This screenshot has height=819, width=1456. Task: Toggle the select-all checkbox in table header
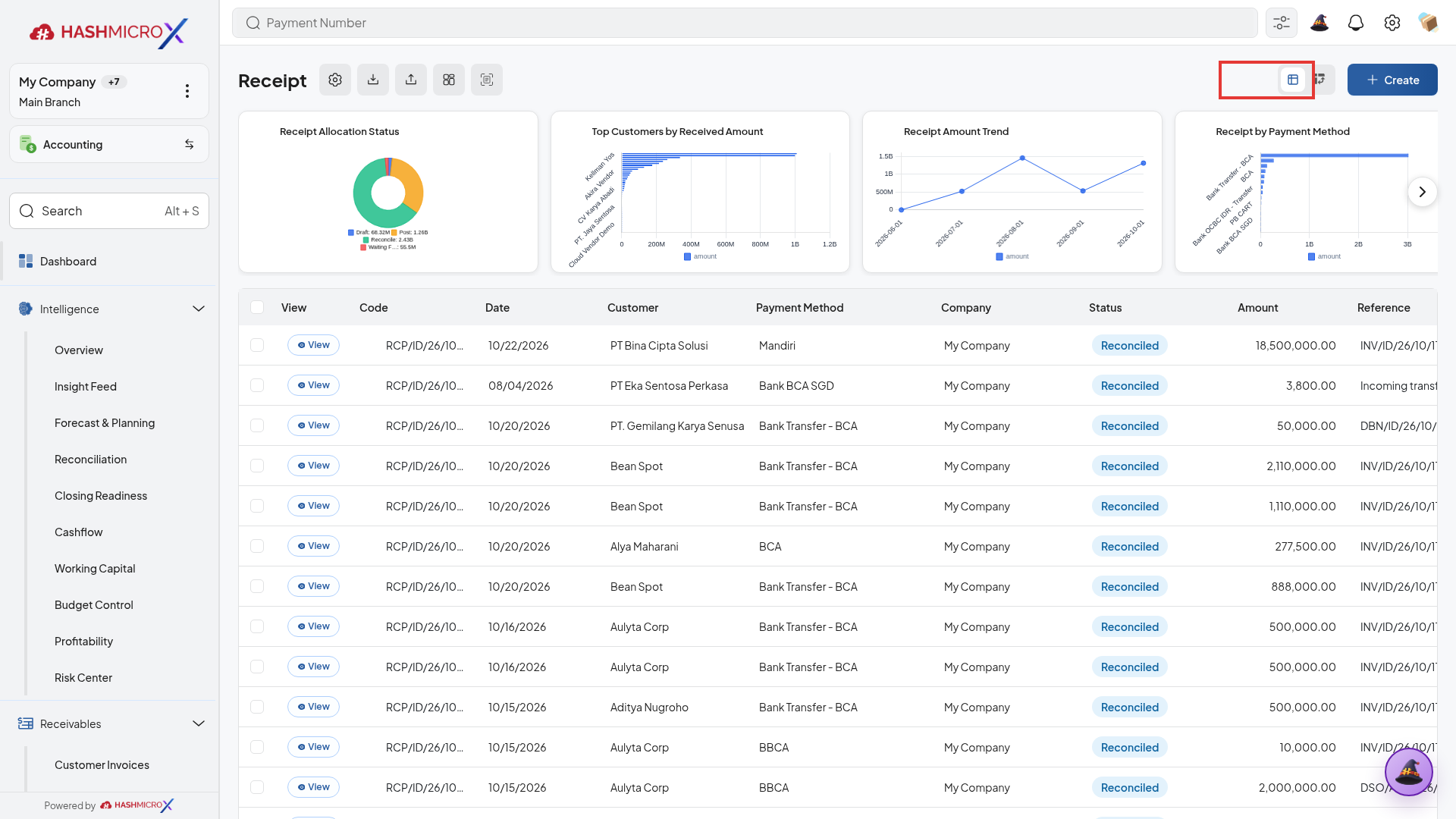click(x=257, y=307)
